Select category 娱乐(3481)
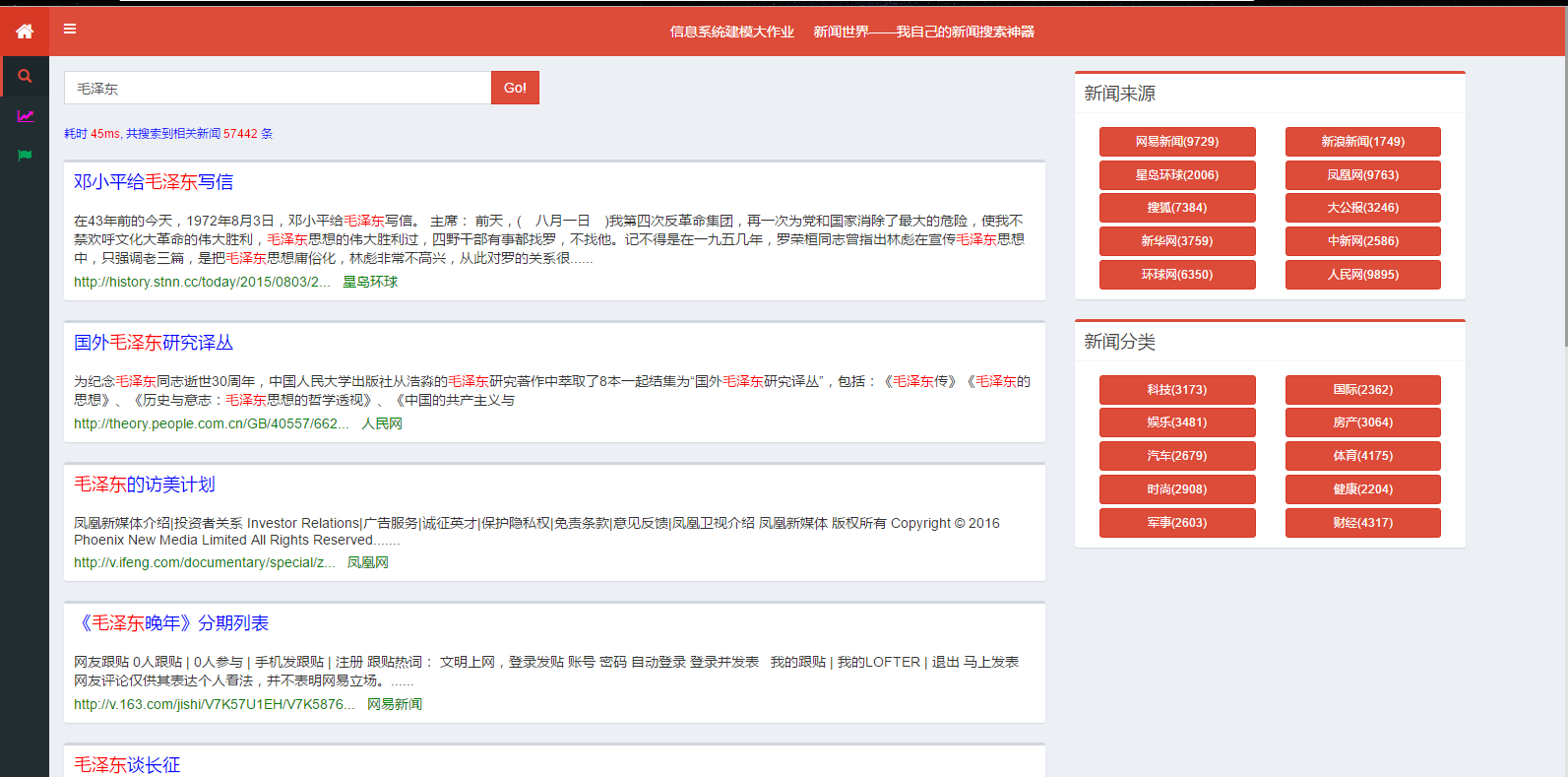Viewport: 1568px width, 777px height. [x=1177, y=422]
